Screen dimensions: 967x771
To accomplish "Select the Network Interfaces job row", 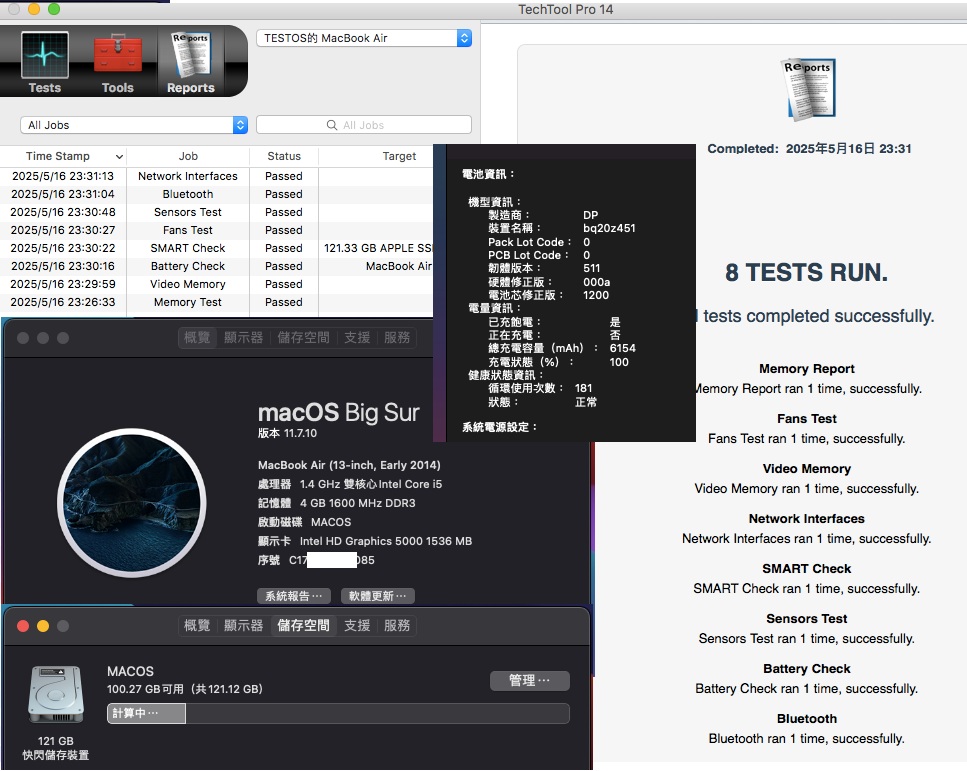I will [x=216, y=176].
